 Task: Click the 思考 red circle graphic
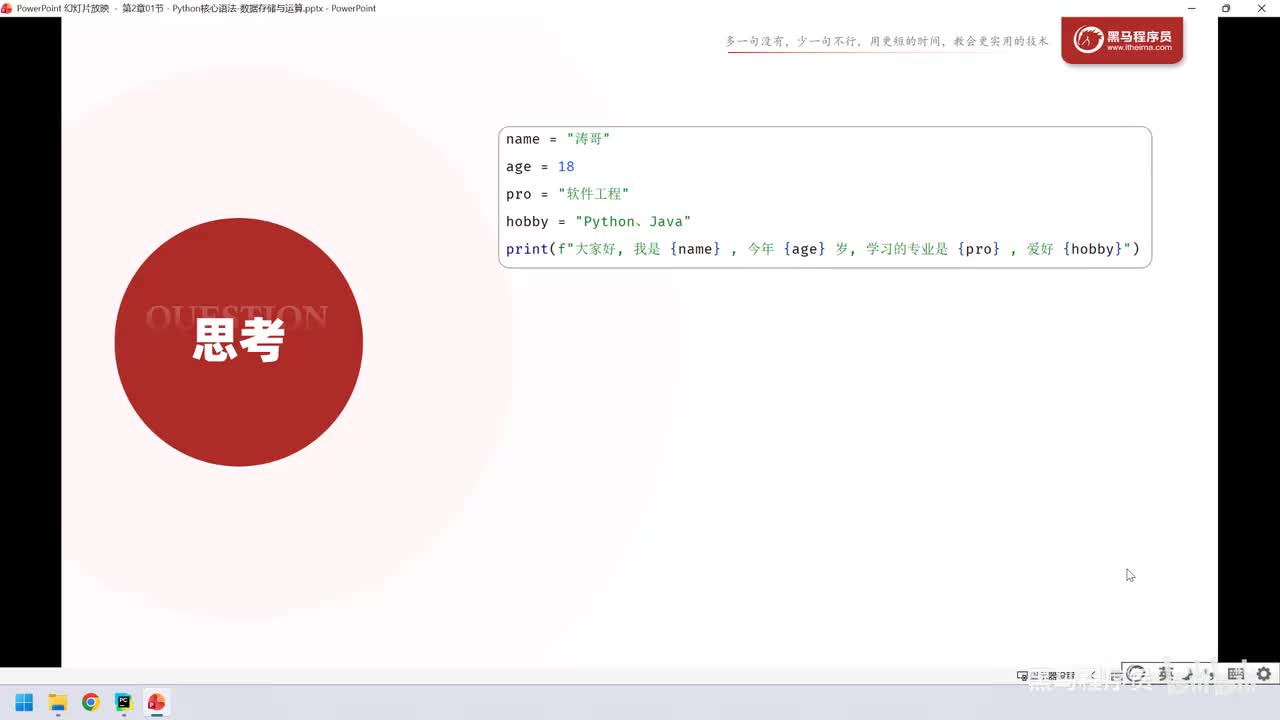coord(239,342)
